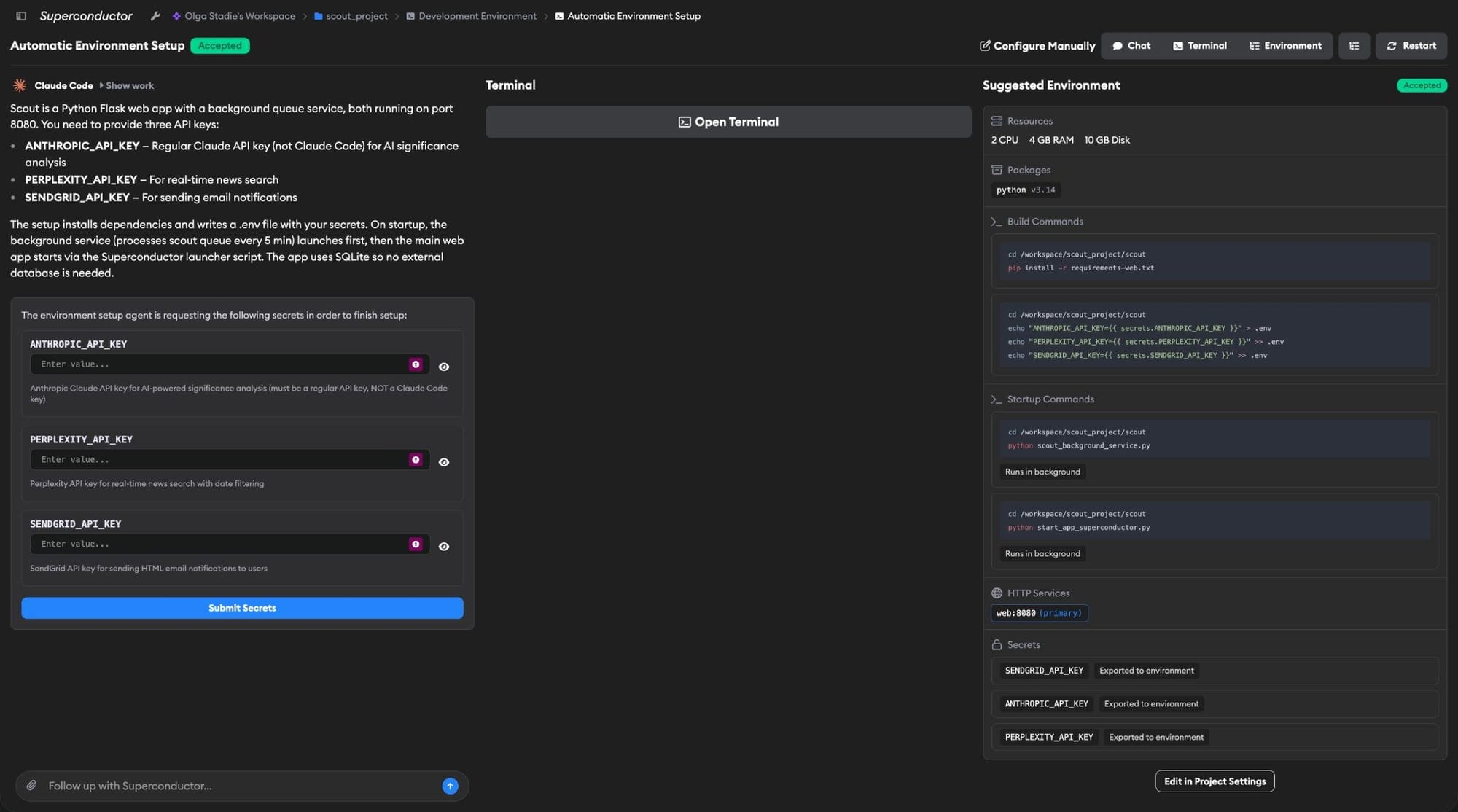
Task: Click the Packages section icon
Action: [997, 170]
